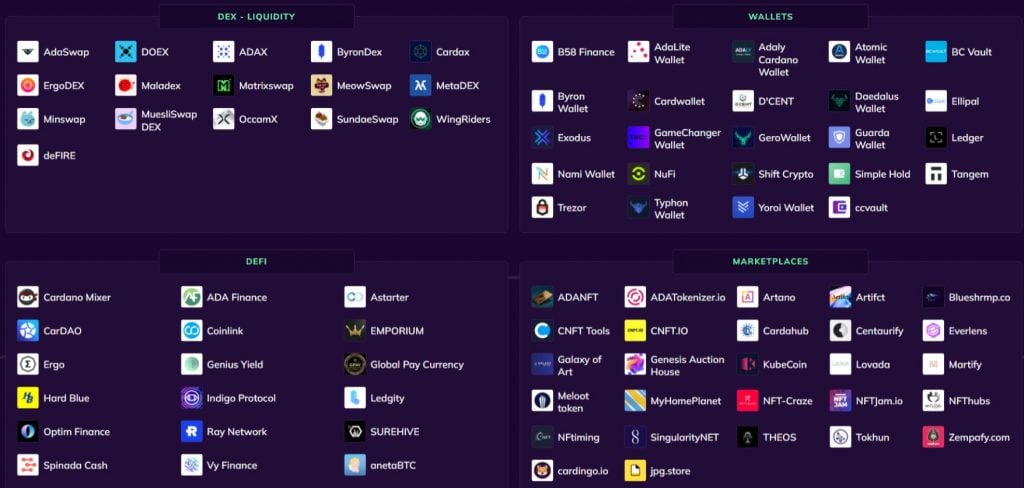Viewport: 1024px width, 488px height.
Task: Click the "SUREHIVE" text
Action: 395,432
